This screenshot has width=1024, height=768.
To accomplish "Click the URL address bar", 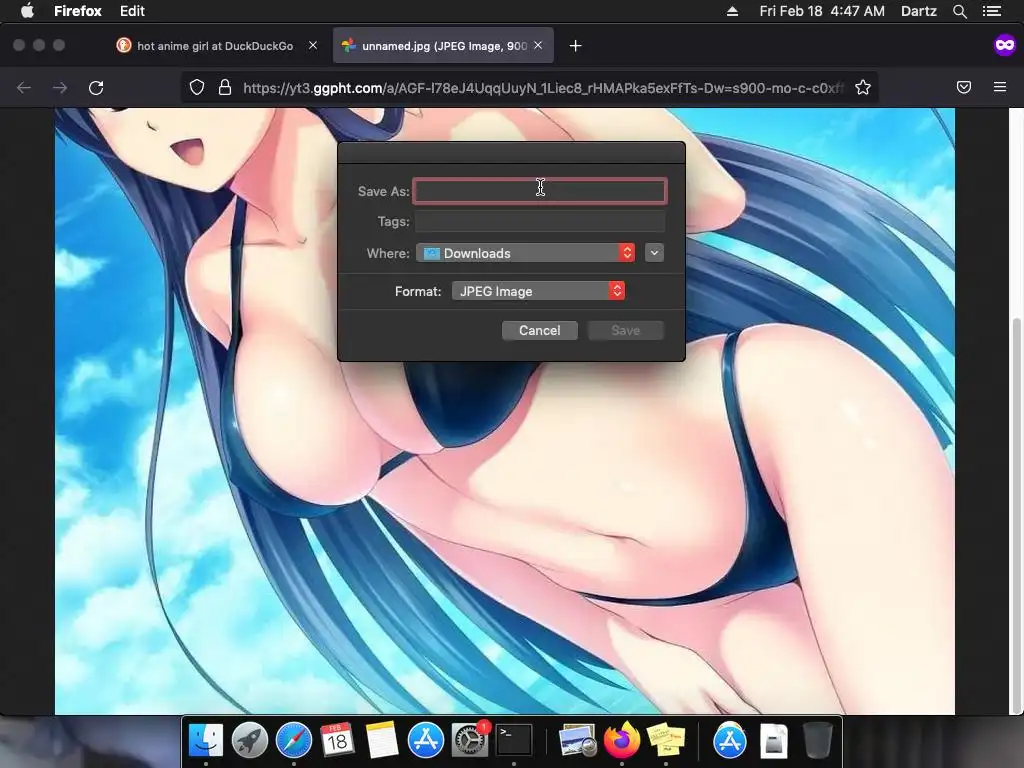I will [542, 88].
